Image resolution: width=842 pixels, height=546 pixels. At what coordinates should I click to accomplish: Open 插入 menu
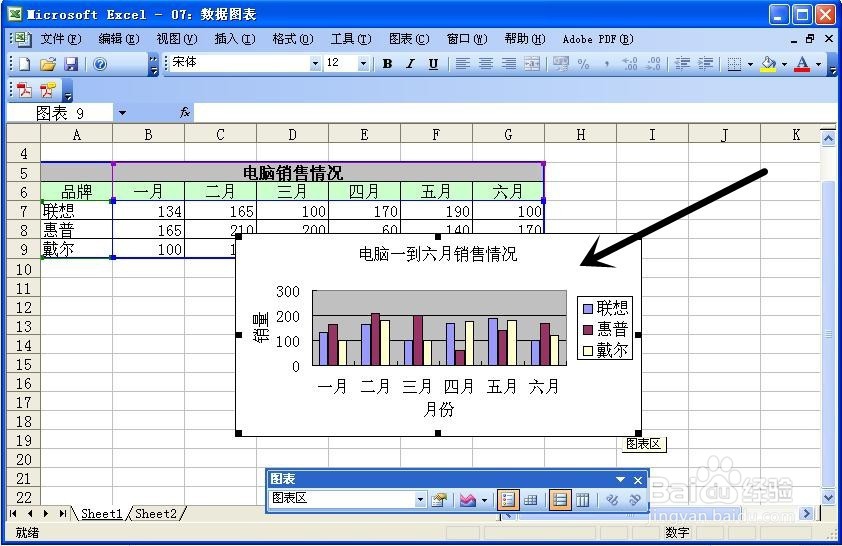pos(235,39)
